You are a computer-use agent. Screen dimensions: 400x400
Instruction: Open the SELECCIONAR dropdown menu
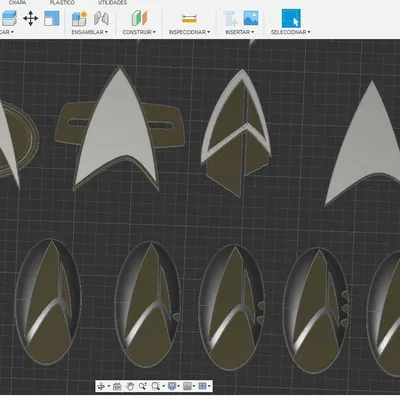click(290, 32)
